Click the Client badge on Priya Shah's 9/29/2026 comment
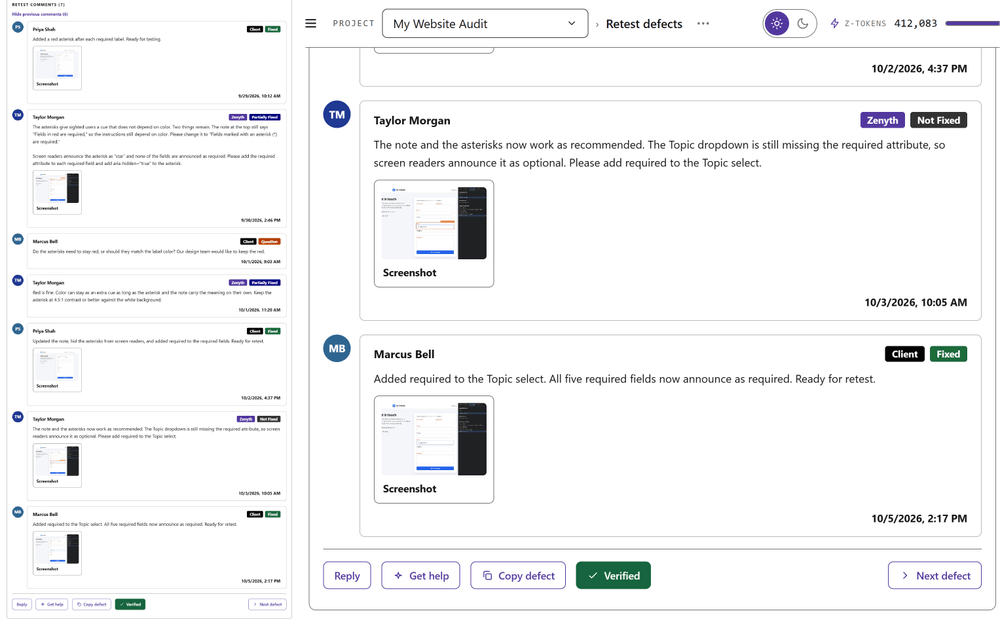This screenshot has width=1000, height=624. (255, 29)
